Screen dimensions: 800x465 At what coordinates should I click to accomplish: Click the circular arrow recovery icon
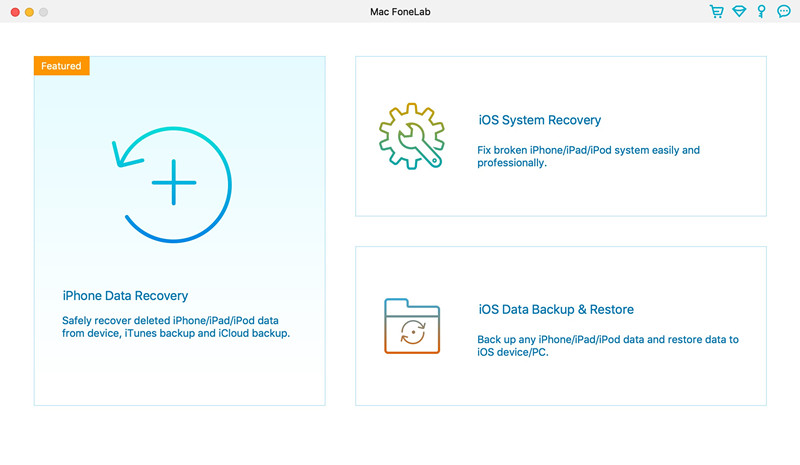[172, 184]
